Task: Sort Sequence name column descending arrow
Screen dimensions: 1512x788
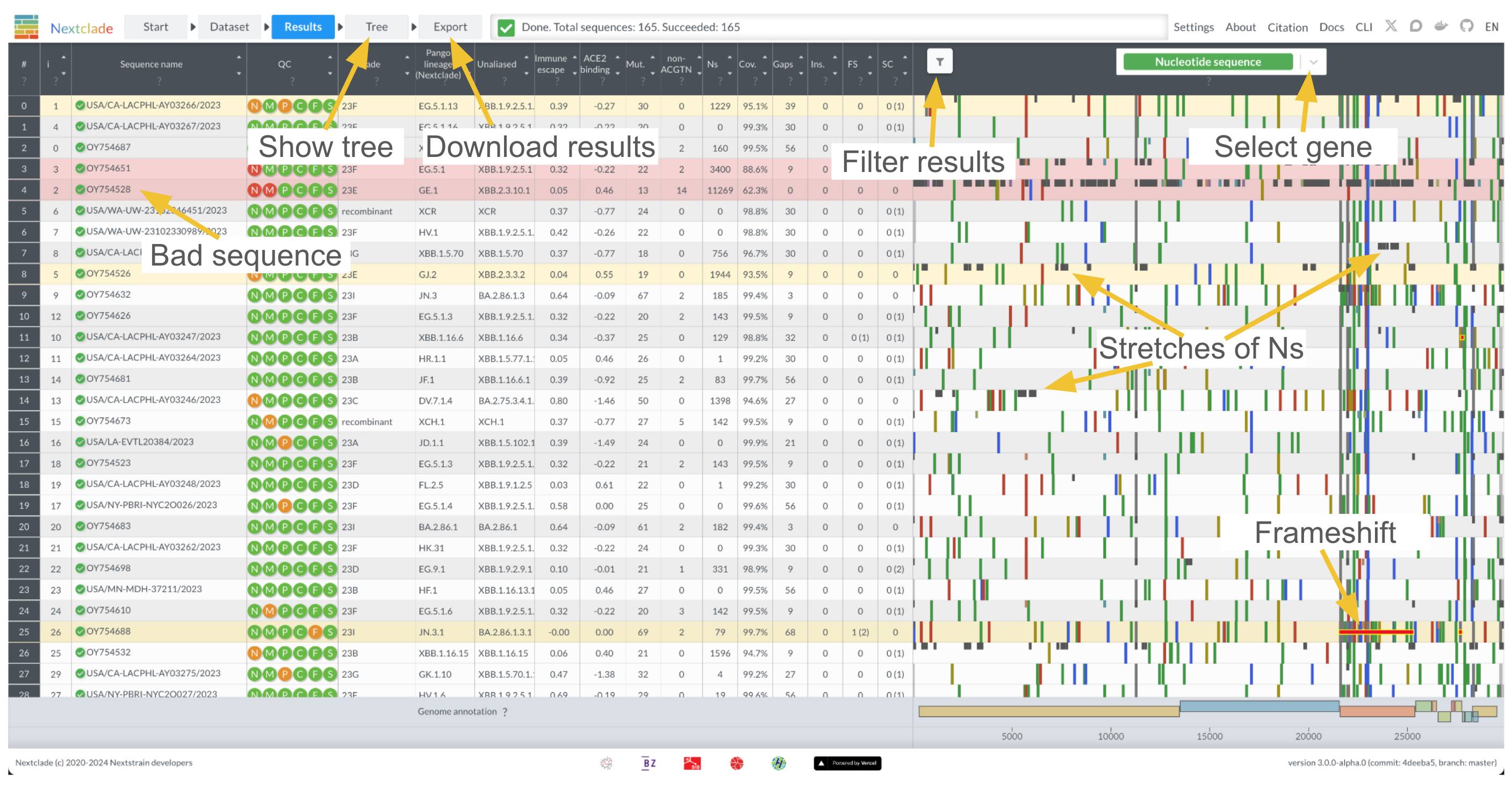Action: point(239,74)
